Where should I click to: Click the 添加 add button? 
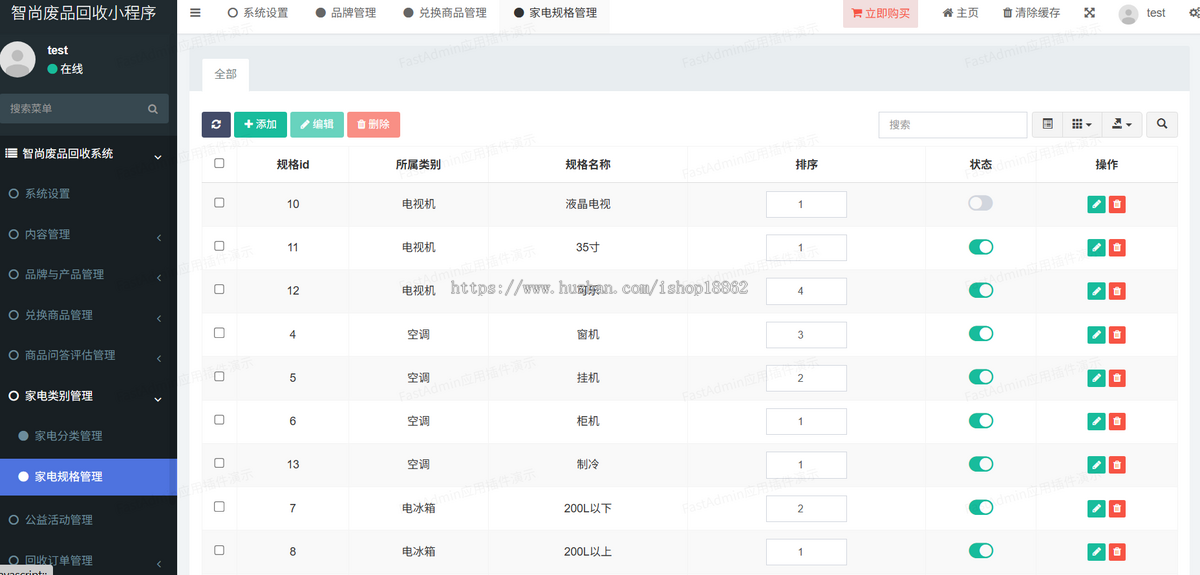[x=260, y=124]
